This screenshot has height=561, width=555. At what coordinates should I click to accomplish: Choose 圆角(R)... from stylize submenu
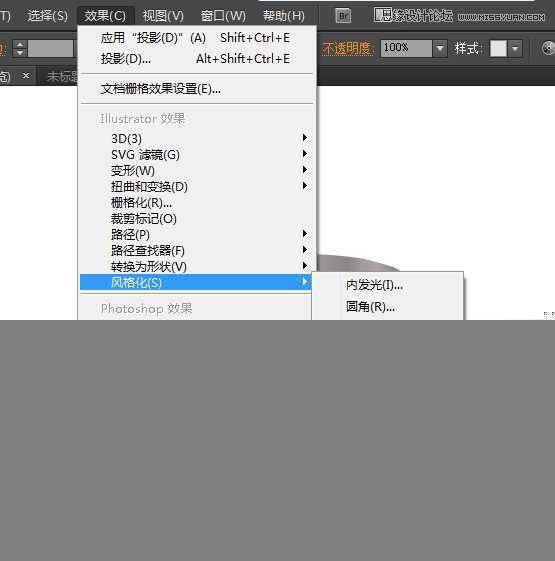(388, 307)
